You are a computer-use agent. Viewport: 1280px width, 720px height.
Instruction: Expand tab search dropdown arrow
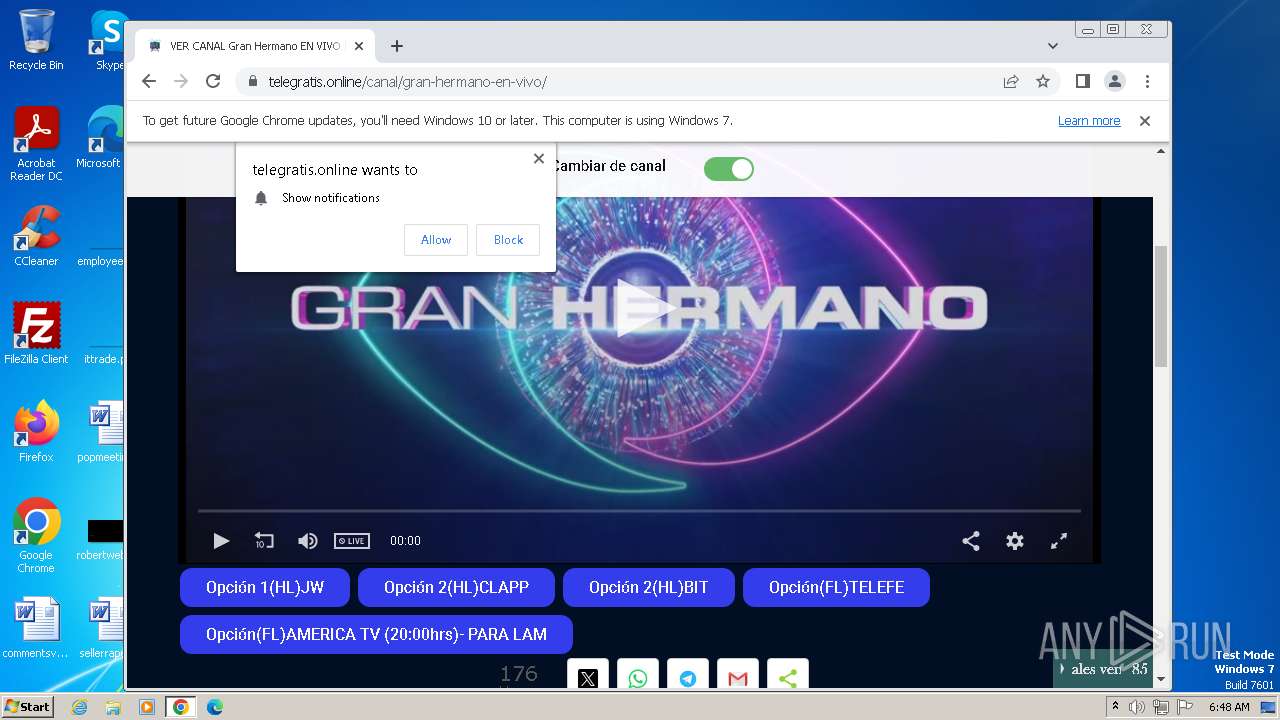(x=1053, y=46)
